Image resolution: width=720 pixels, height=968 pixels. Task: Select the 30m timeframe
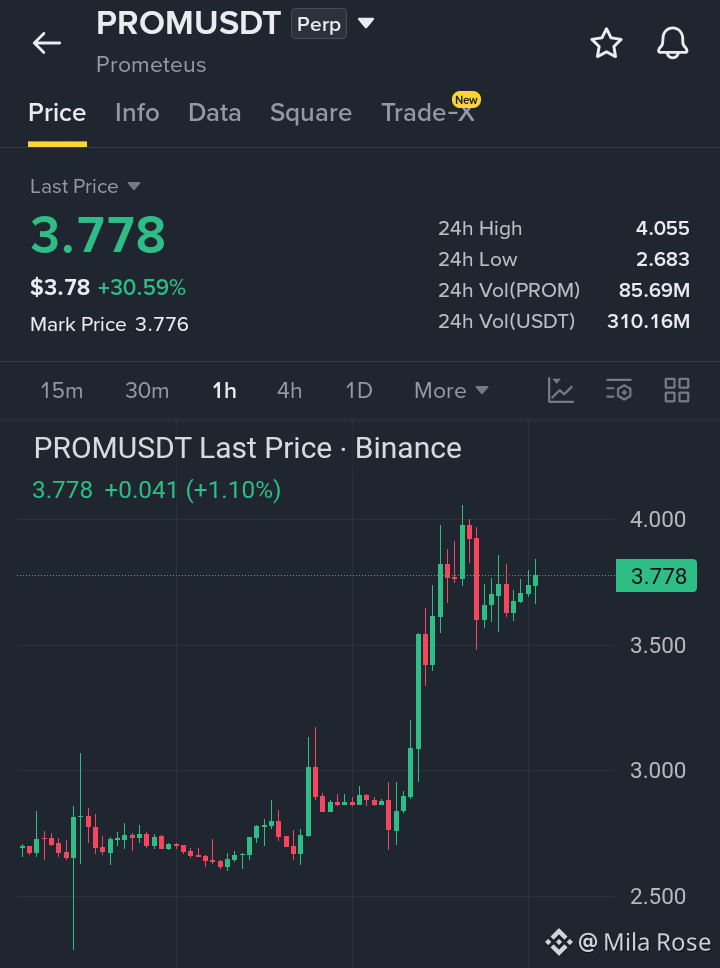[147, 390]
